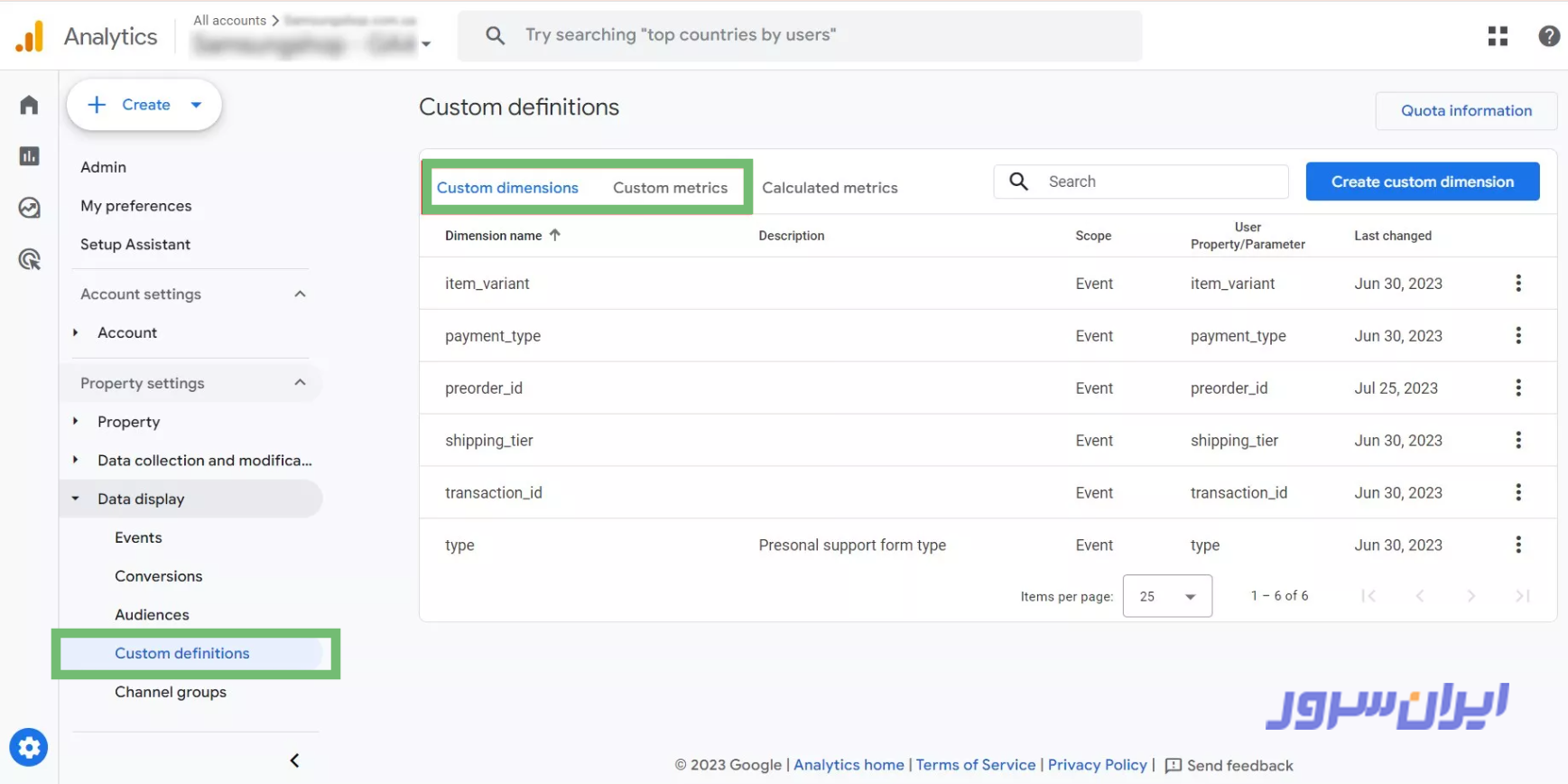The height and width of the screenshot is (784, 1568).
Task: Collapse the admin navigation panel arrow
Action: 294,761
